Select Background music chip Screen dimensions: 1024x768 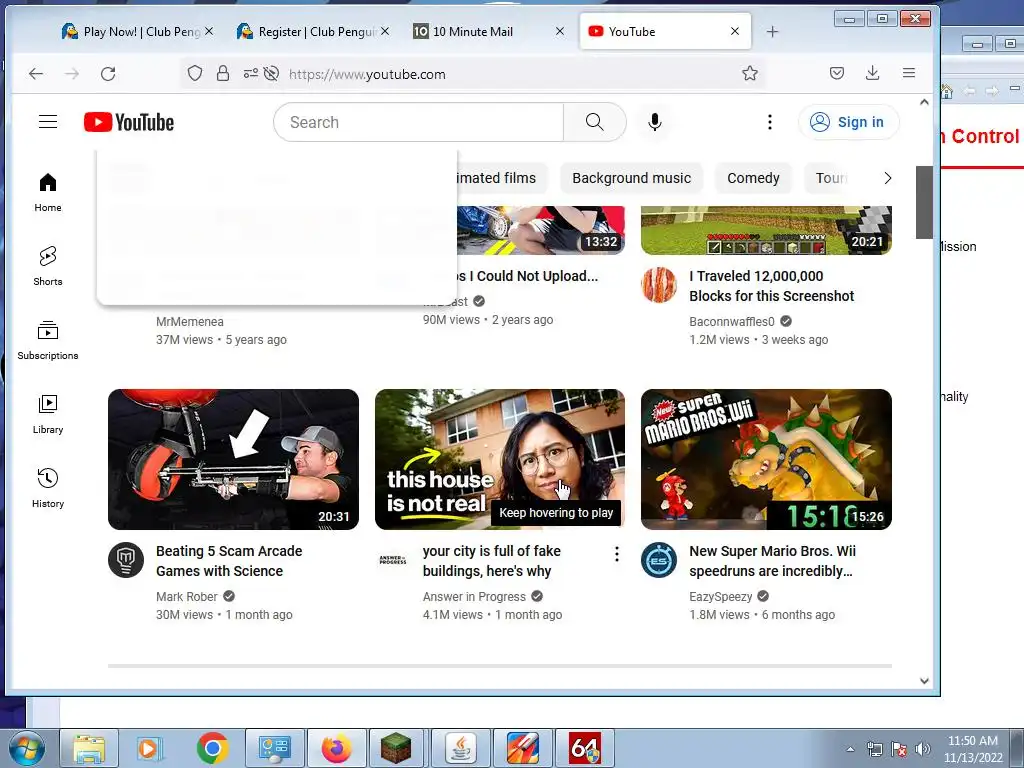632,178
